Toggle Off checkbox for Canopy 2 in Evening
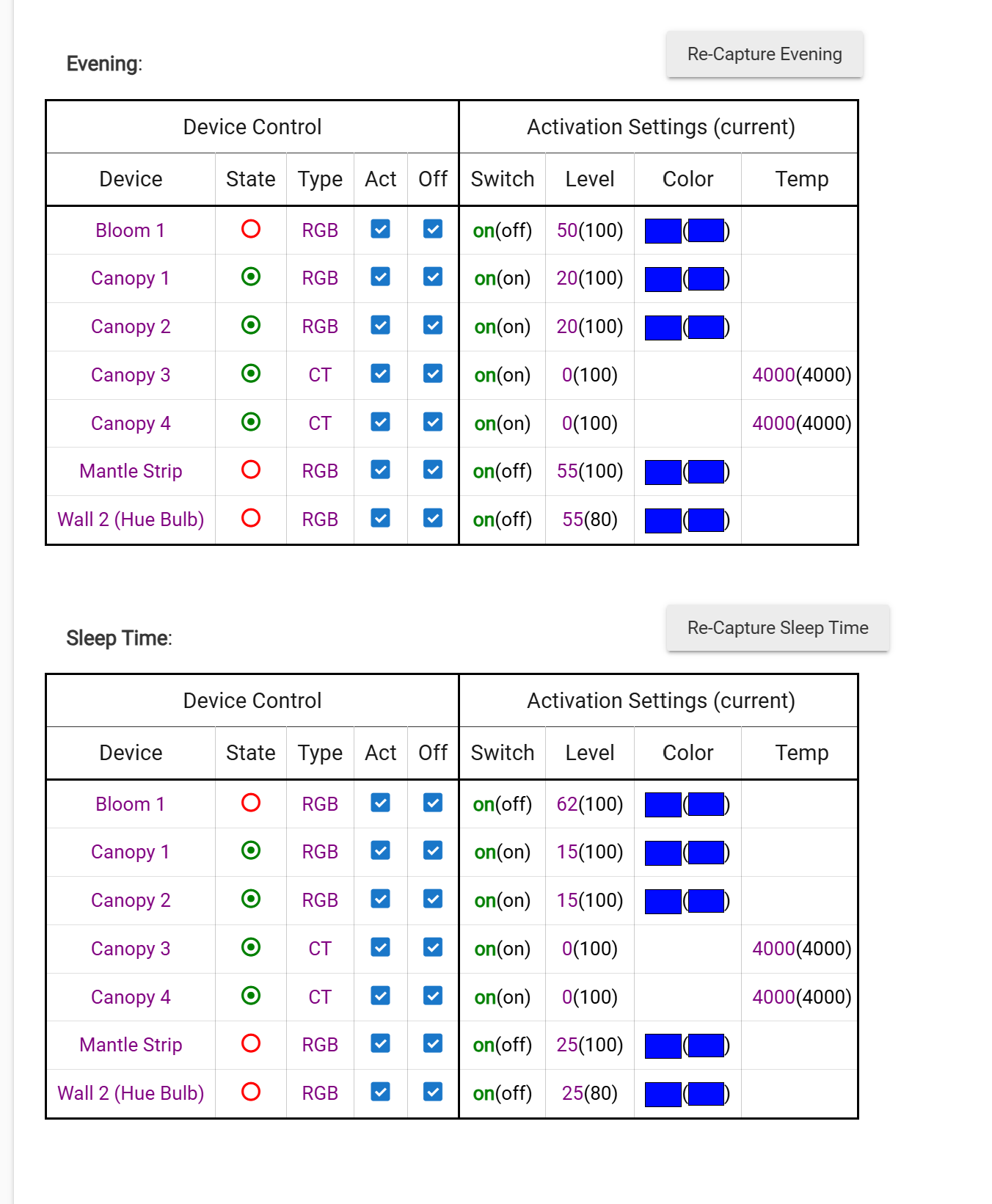The width and height of the screenshot is (992, 1204). point(433,326)
